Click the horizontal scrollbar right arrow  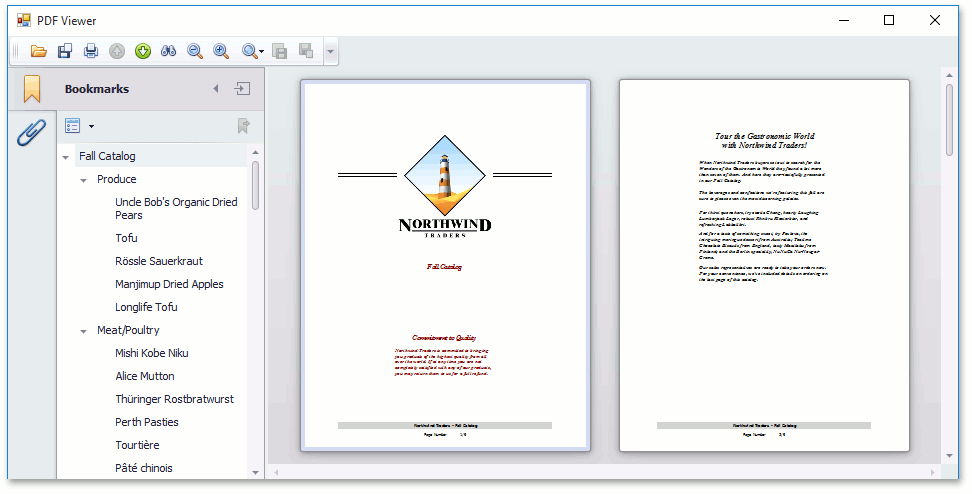click(932, 472)
